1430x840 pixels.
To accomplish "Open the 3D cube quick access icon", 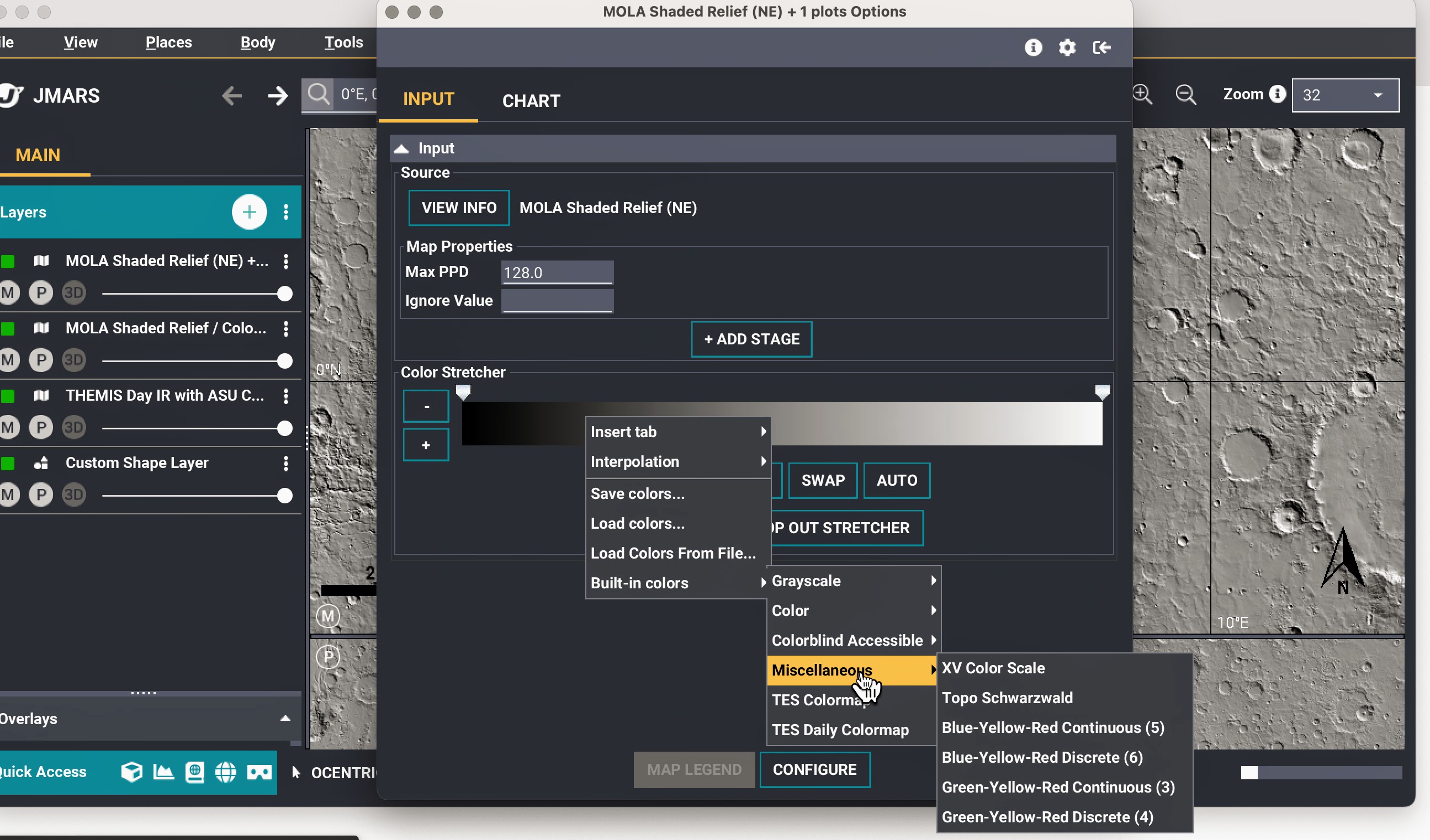I will (131, 772).
